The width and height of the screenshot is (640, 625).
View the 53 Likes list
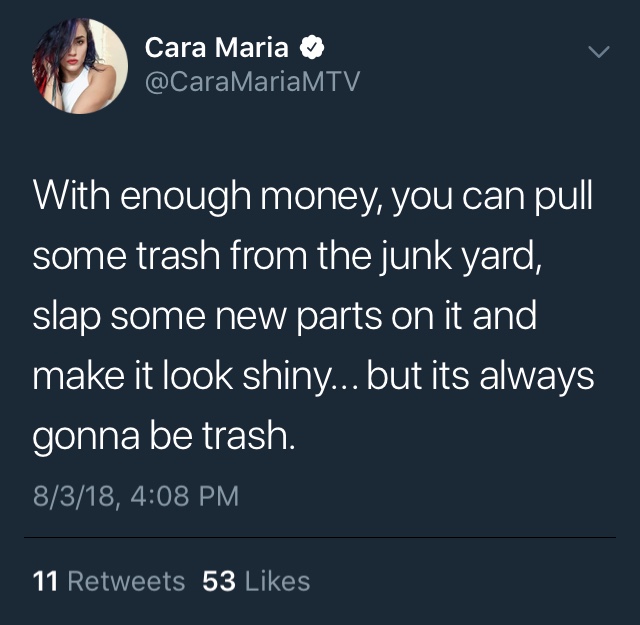click(256, 581)
